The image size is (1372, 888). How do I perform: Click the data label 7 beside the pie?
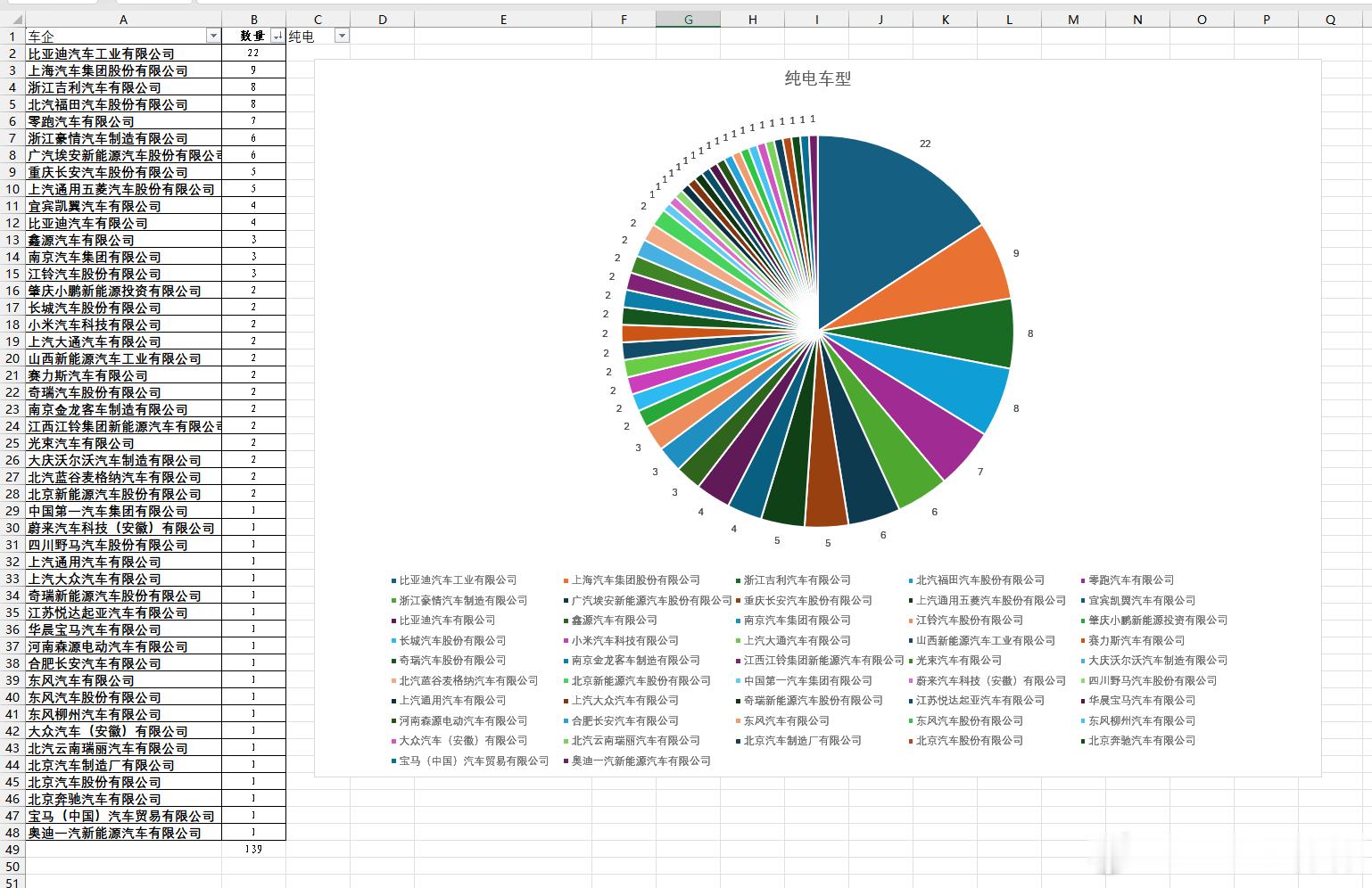980,472
